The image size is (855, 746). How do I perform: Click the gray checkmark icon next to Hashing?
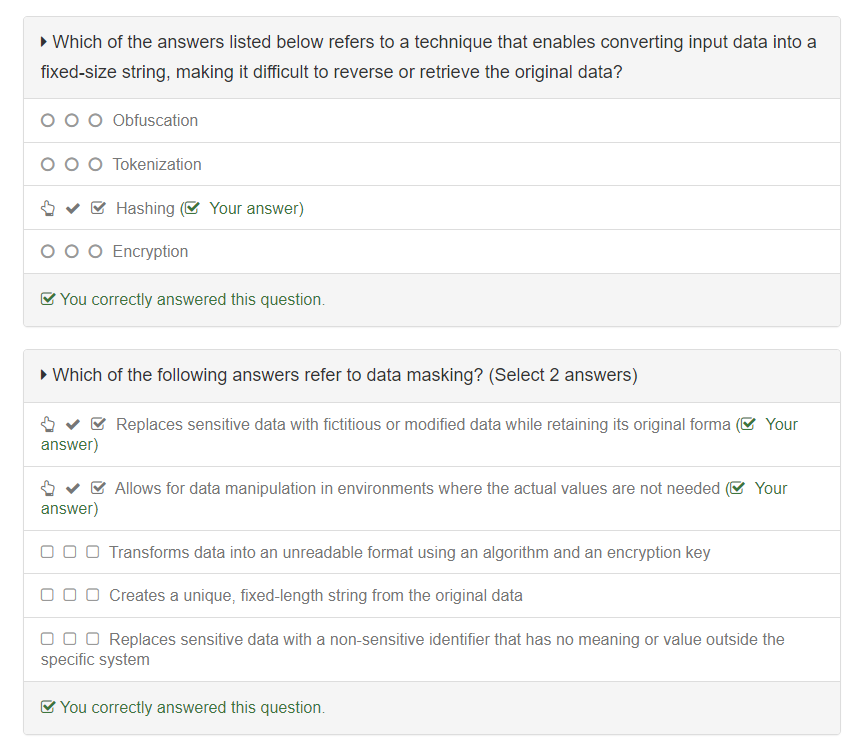[x=72, y=208]
